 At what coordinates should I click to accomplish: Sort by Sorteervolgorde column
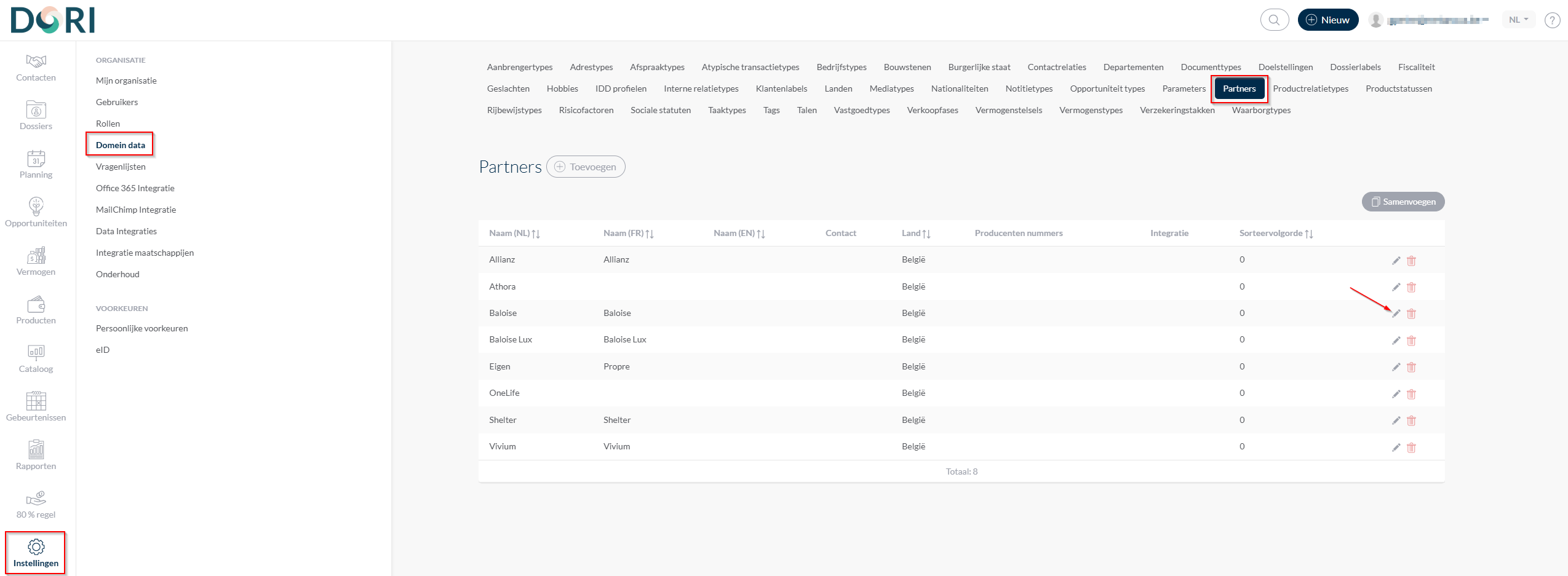pos(1276,234)
